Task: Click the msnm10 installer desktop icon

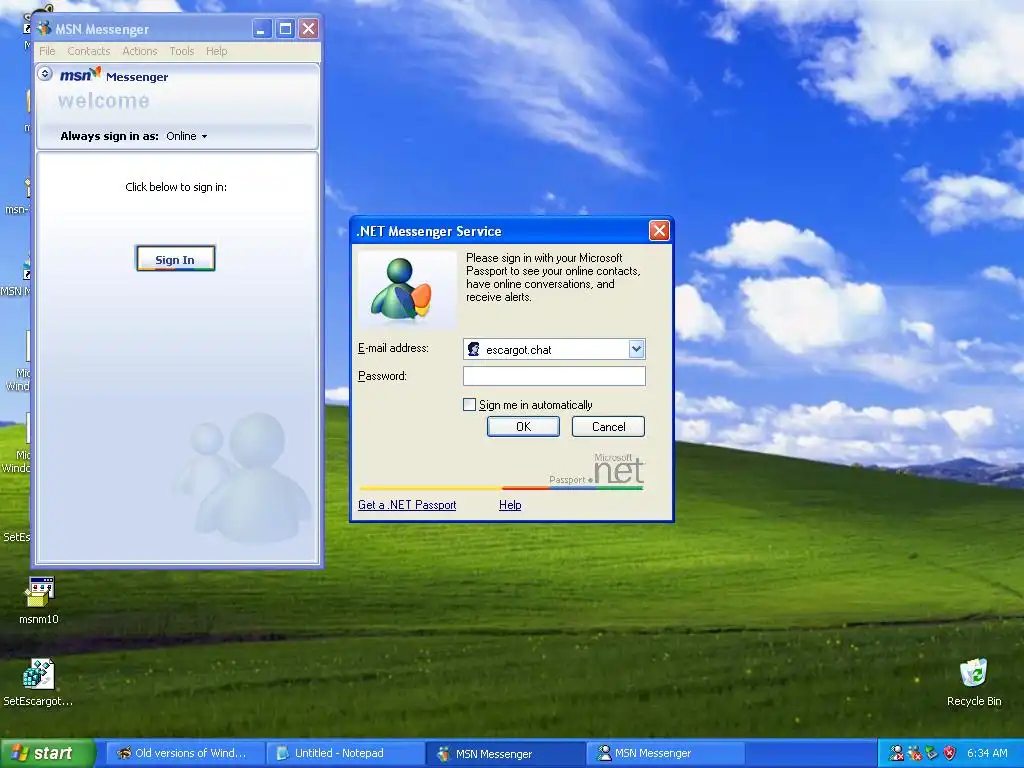Action: (39, 600)
